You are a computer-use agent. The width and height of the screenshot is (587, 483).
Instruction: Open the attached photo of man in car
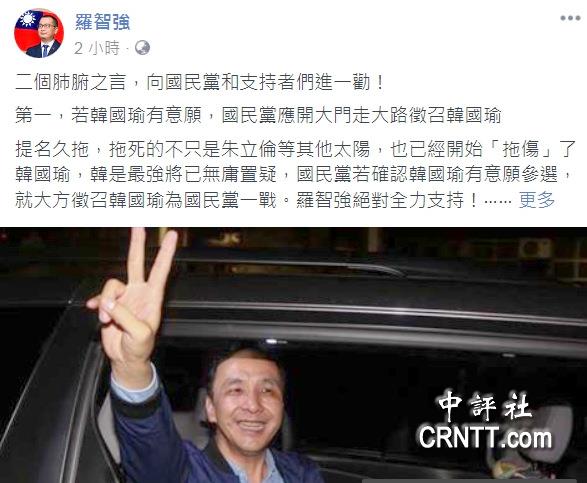pos(294,355)
